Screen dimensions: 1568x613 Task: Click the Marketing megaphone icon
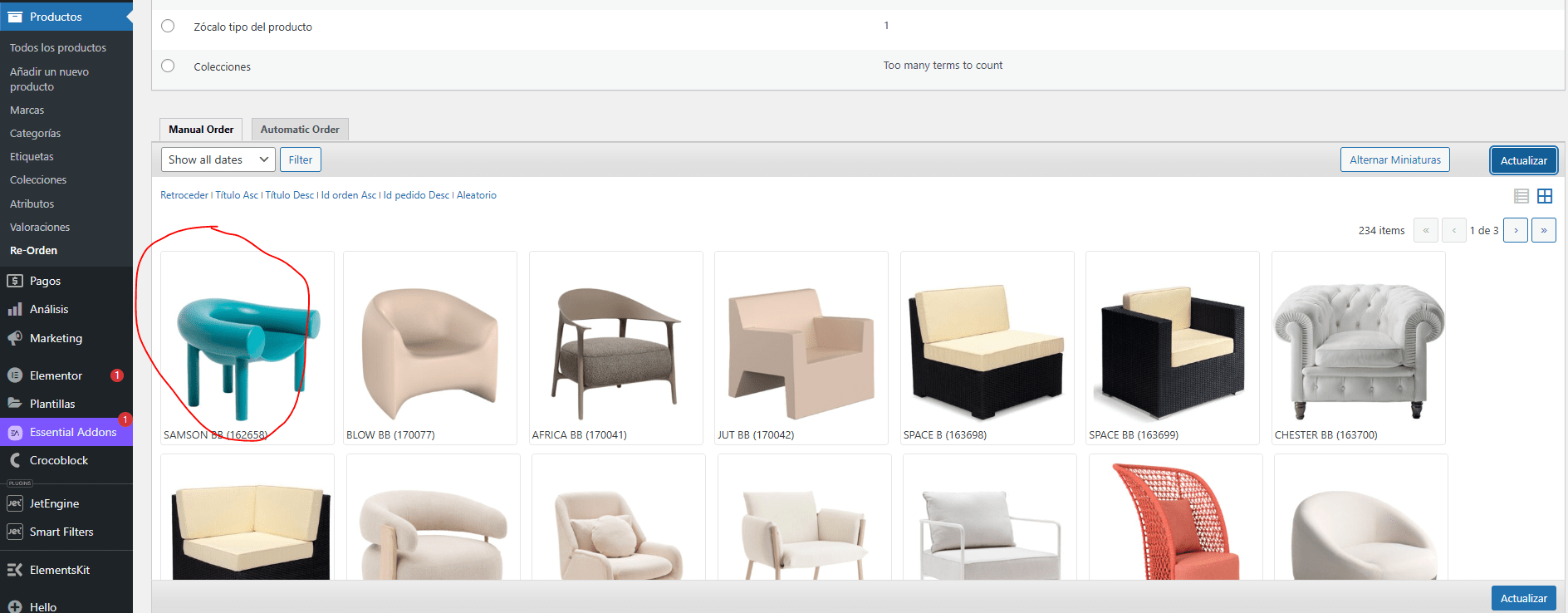point(15,338)
